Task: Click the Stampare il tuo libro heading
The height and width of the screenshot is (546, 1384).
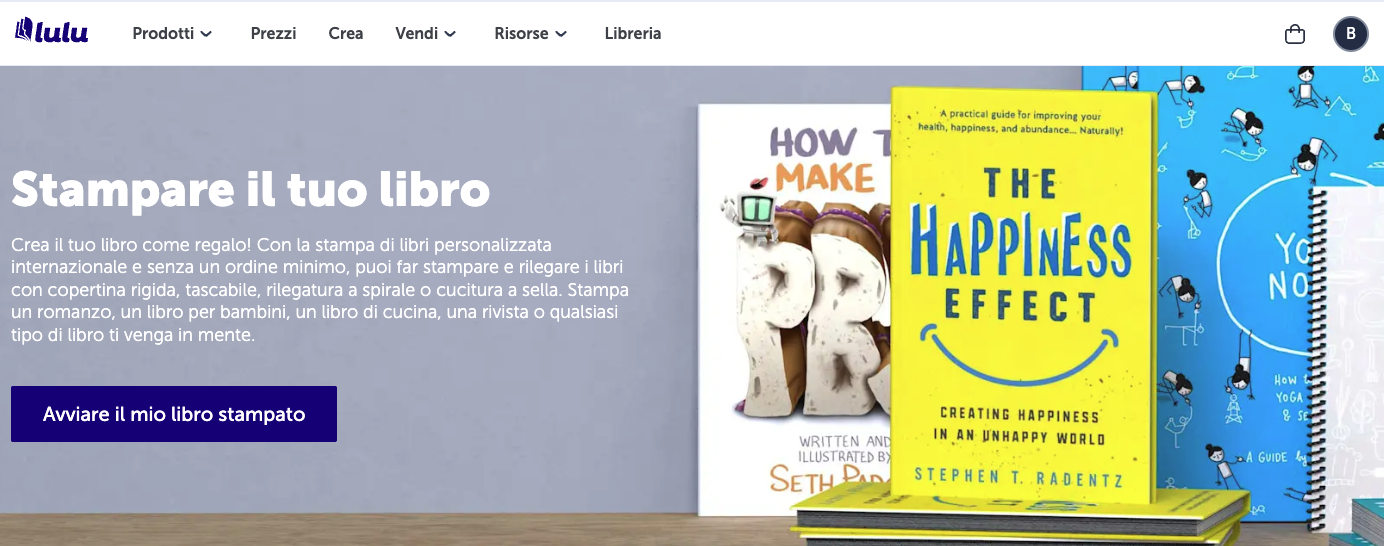Action: [x=251, y=189]
